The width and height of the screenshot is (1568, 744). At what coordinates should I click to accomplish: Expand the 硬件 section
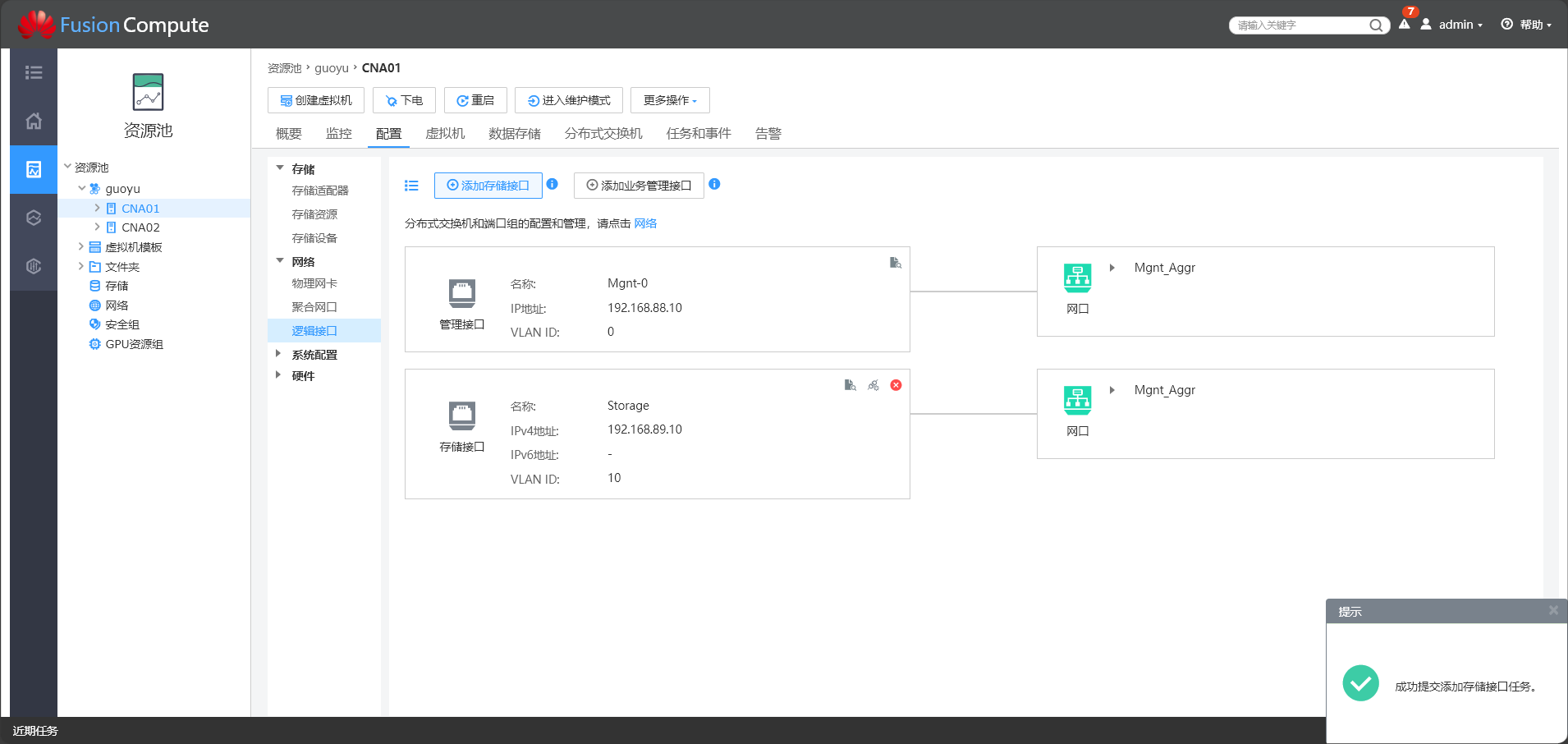(x=278, y=375)
